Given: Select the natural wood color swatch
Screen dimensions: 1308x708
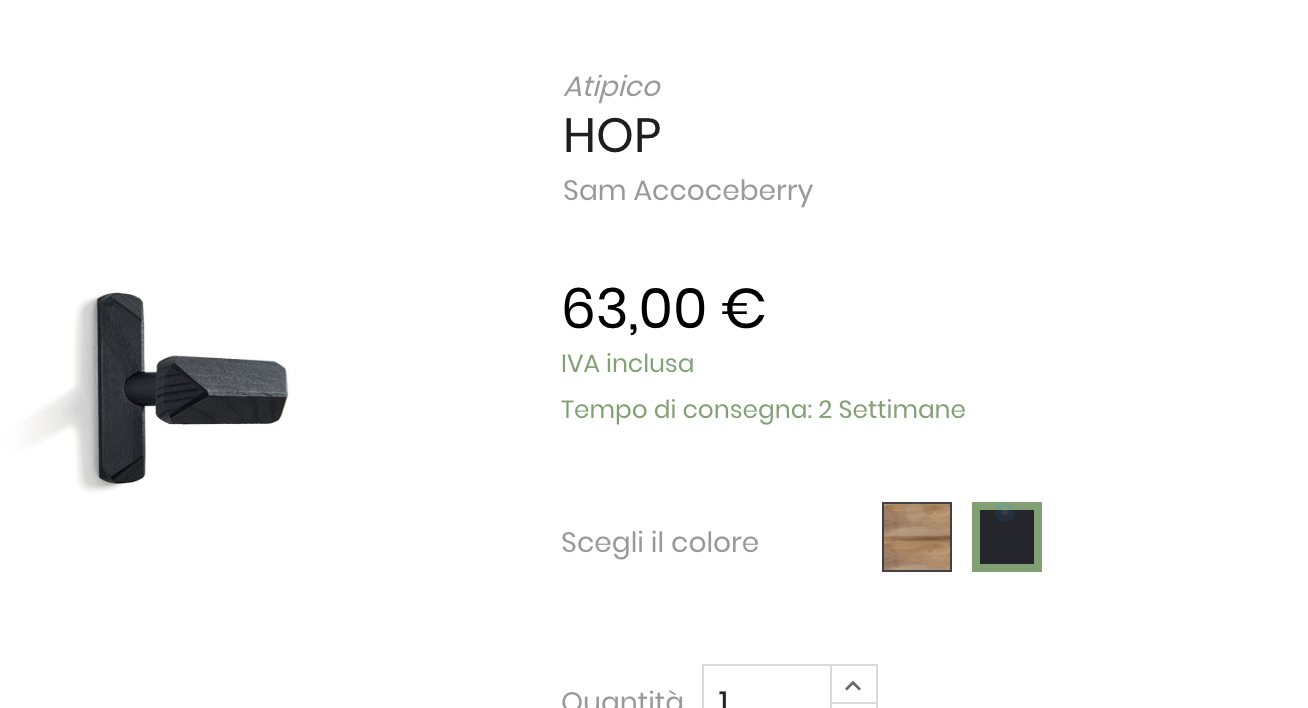Looking at the screenshot, I should click(x=916, y=537).
